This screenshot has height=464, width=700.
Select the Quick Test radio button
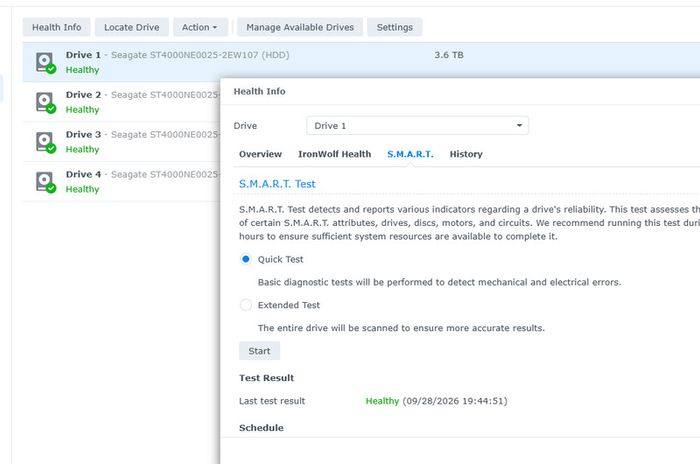click(246, 259)
